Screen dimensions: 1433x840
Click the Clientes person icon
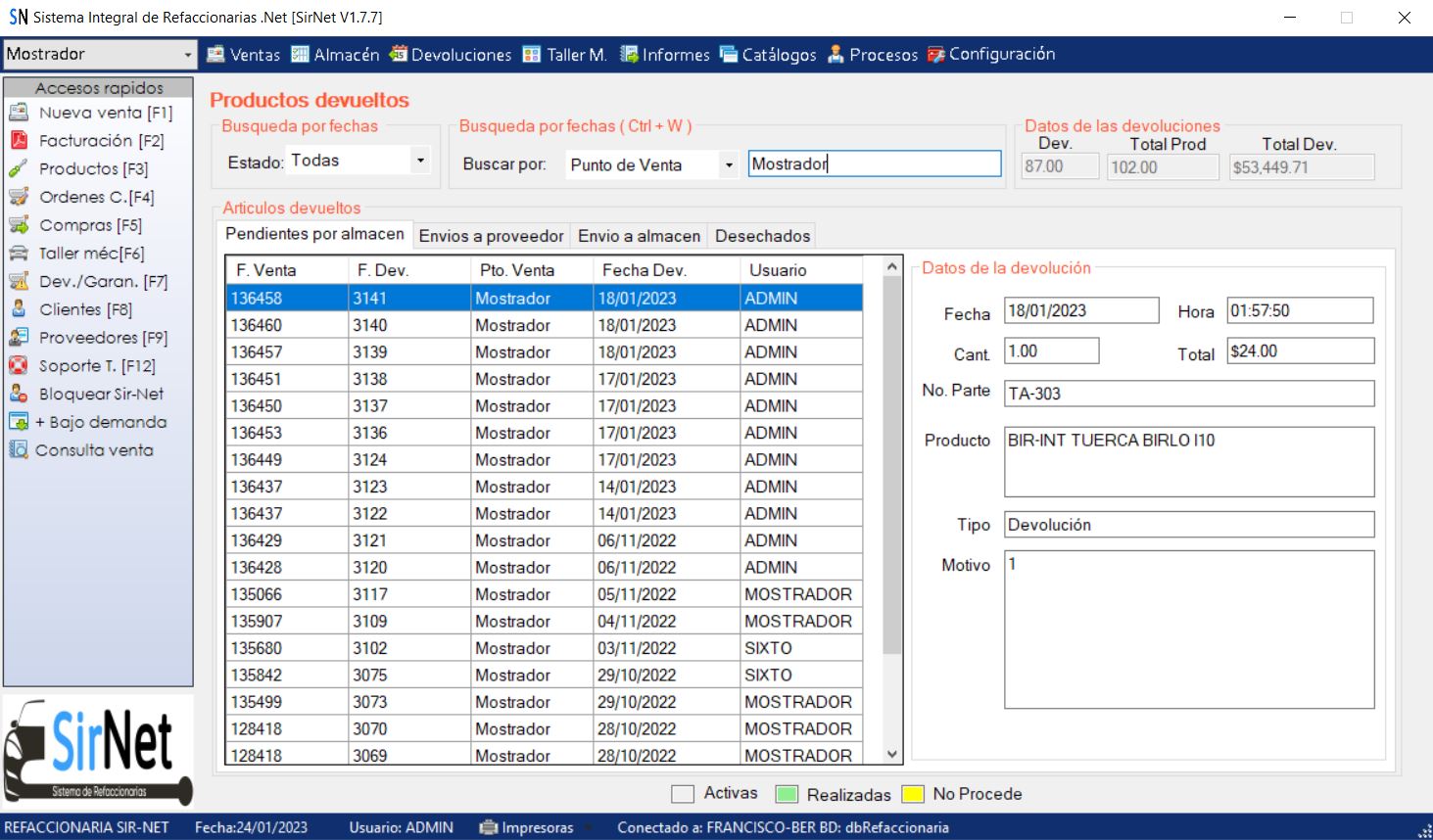(x=19, y=309)
